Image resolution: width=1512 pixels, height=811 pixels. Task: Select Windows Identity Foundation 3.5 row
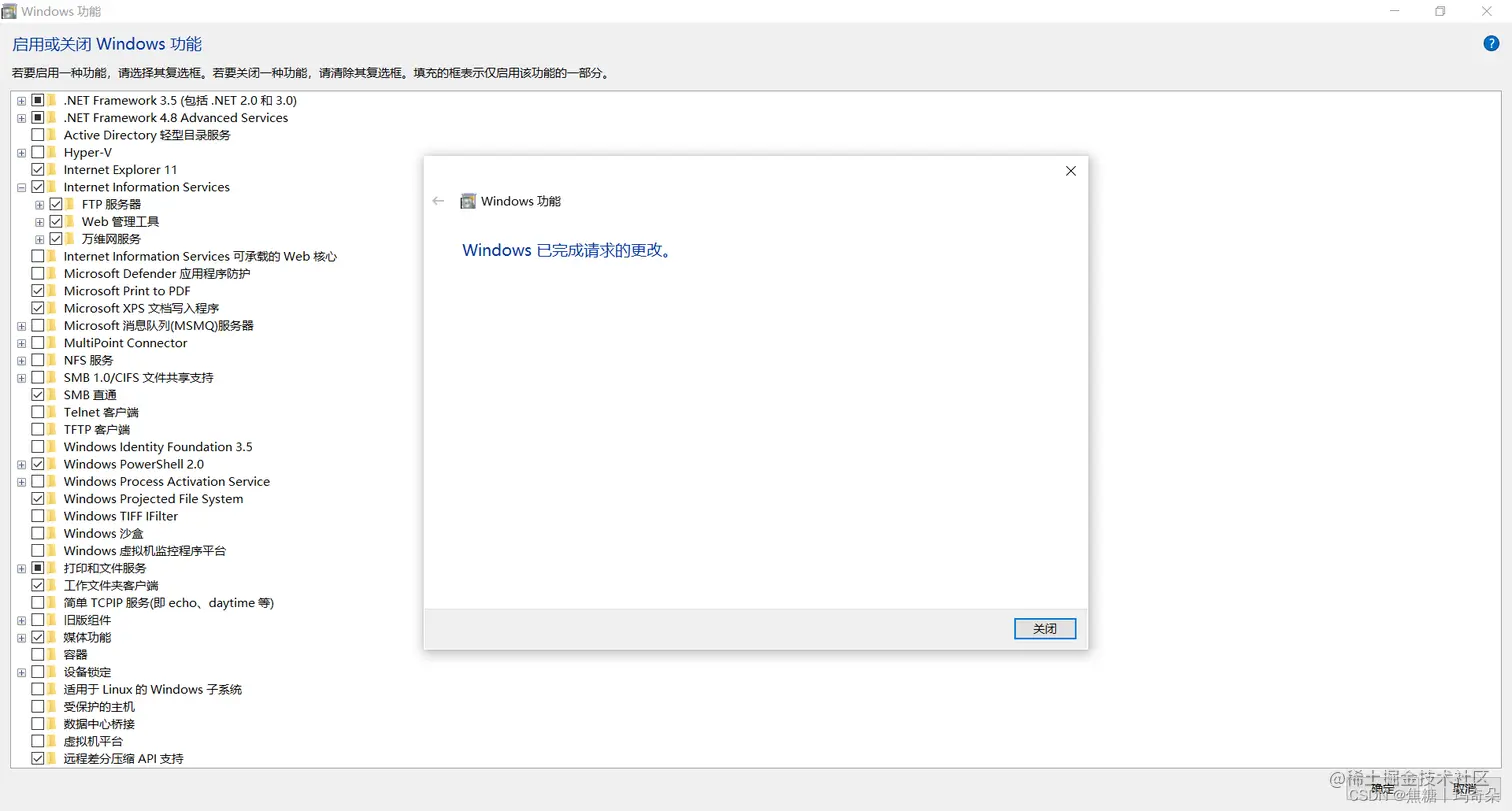pos(158,447)
